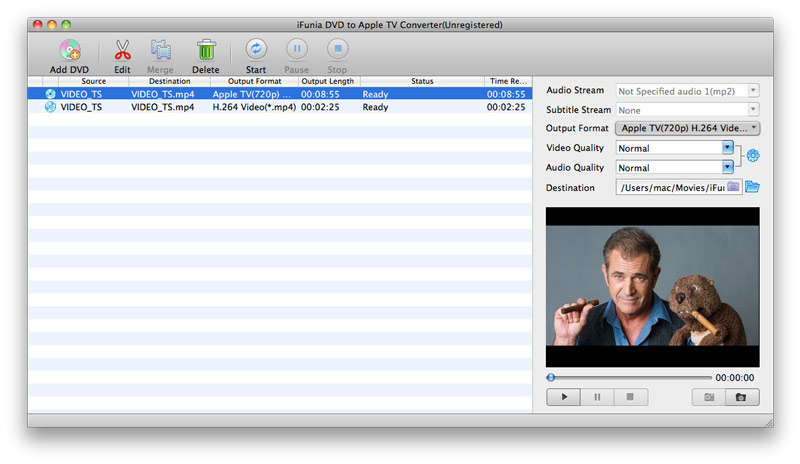
Task: Click purple folder icon in Destination field
Action: (x=733, y=187)
